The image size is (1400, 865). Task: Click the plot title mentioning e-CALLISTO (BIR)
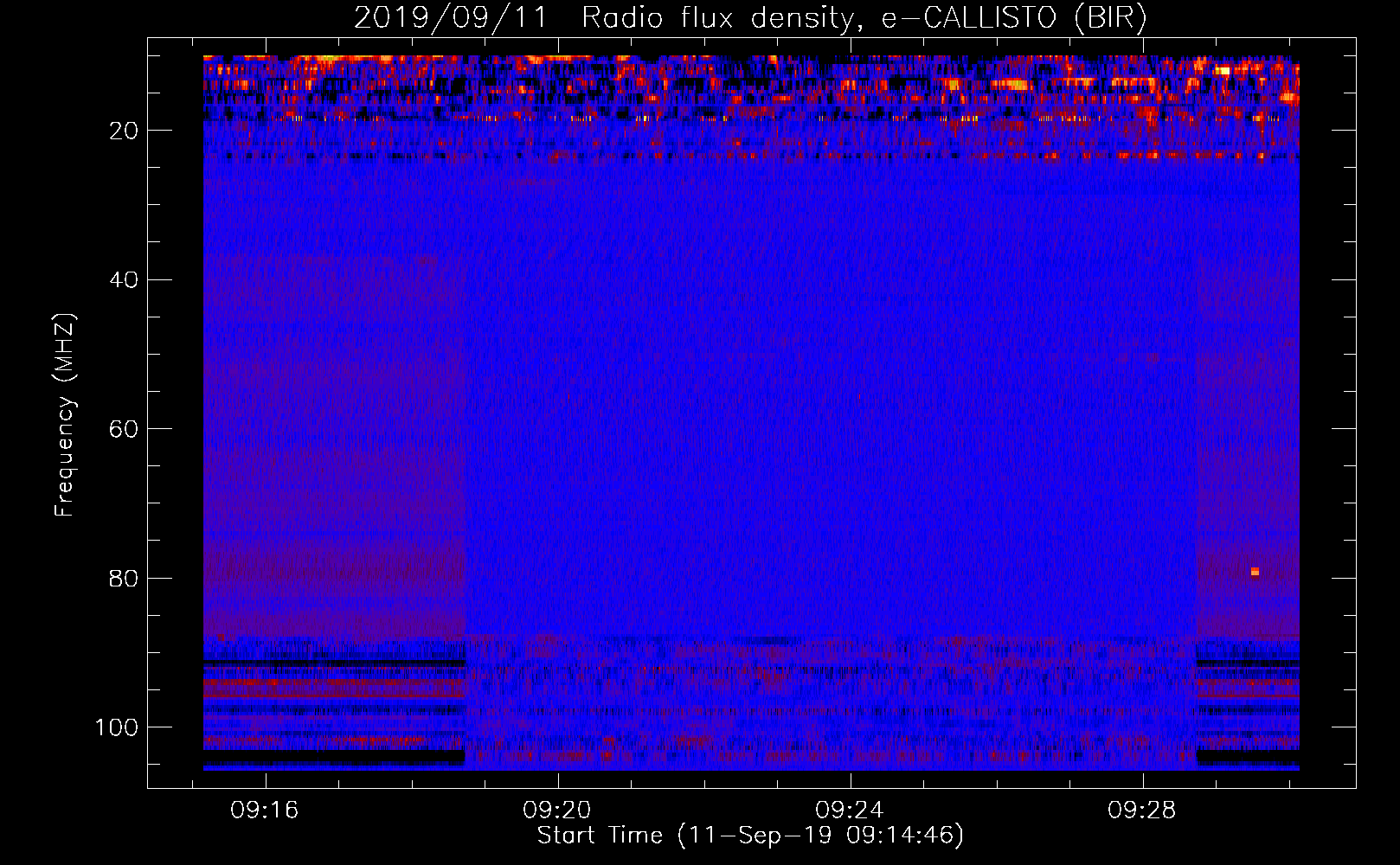point(750,17)
